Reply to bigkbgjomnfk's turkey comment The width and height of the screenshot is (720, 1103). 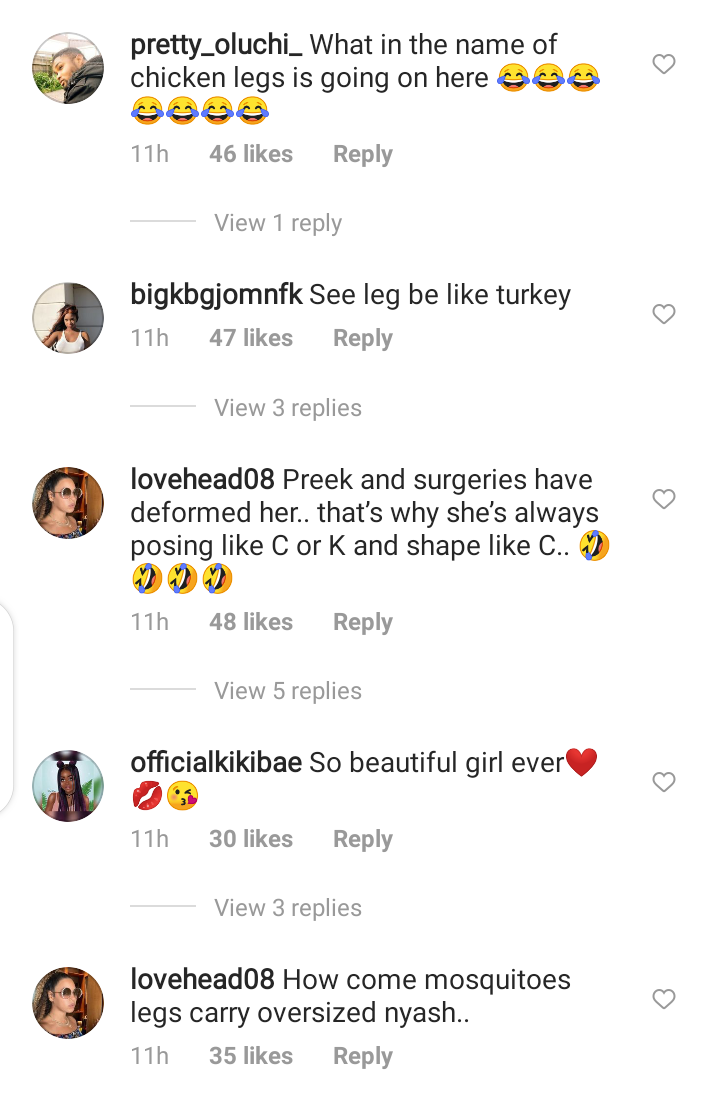pyautogui.click(x=362, y=338)
